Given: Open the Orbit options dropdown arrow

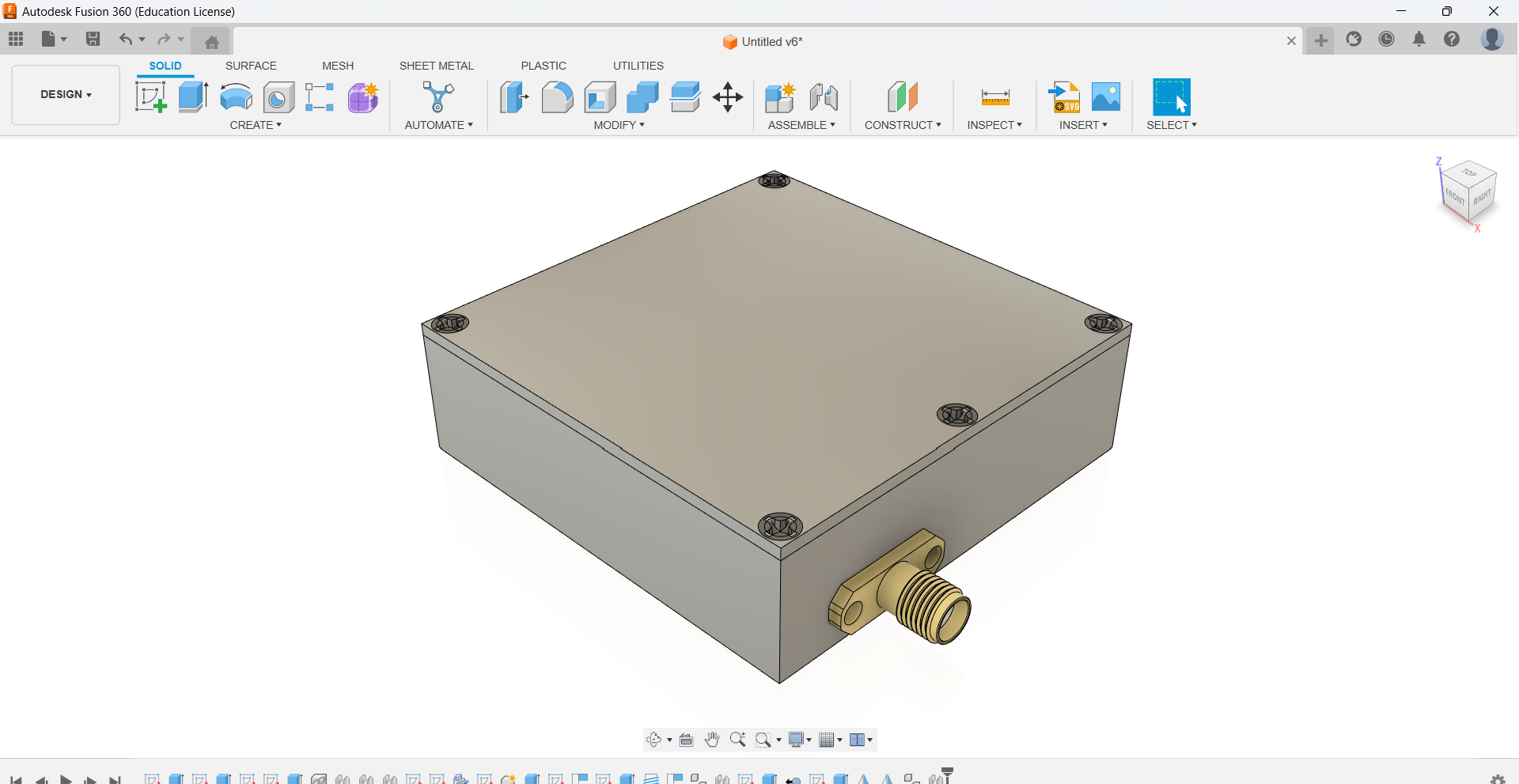Looking at the screenshot, I should click(669, 740).
